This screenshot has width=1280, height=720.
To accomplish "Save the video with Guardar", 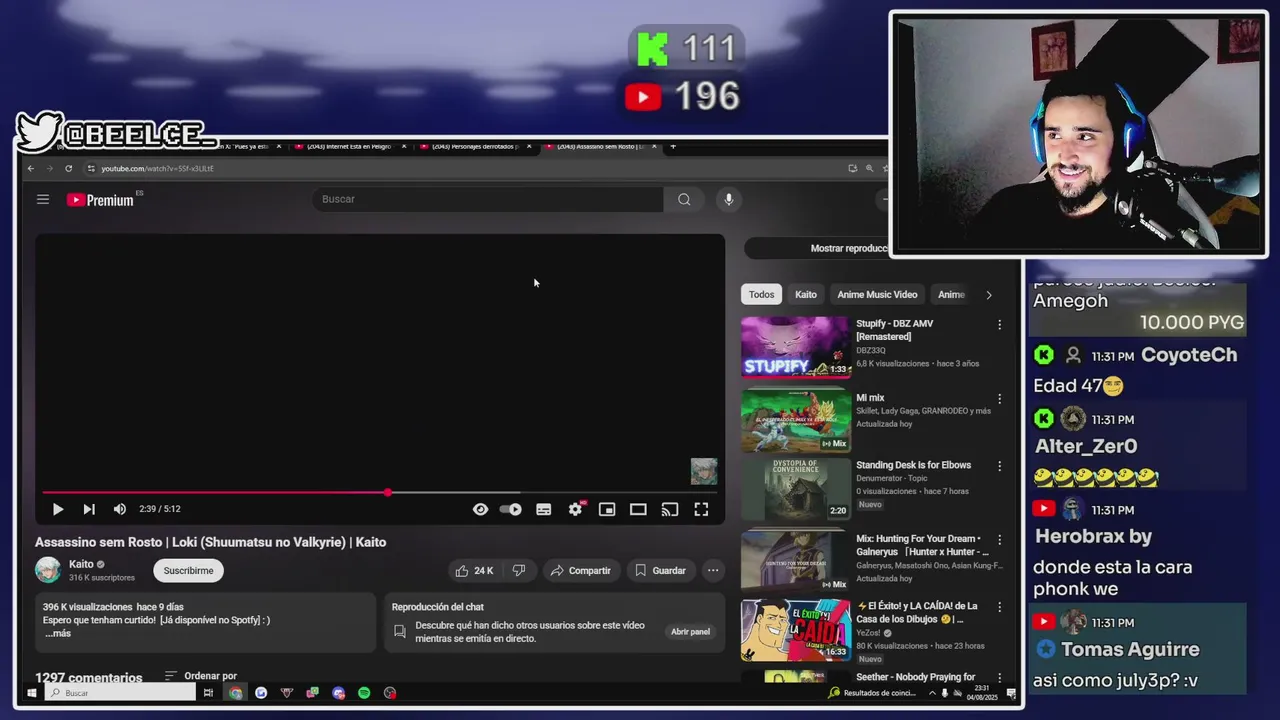I will [661, 570].
